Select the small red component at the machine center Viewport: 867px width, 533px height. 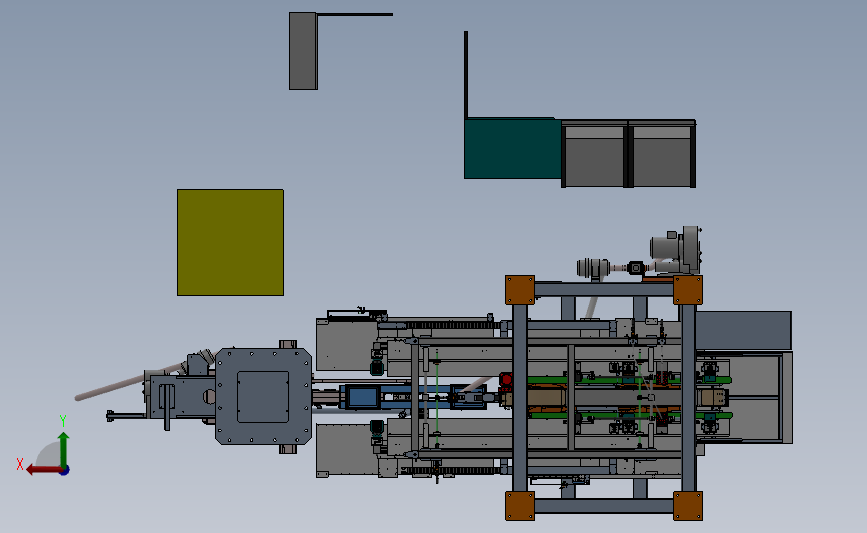[505, 379]
